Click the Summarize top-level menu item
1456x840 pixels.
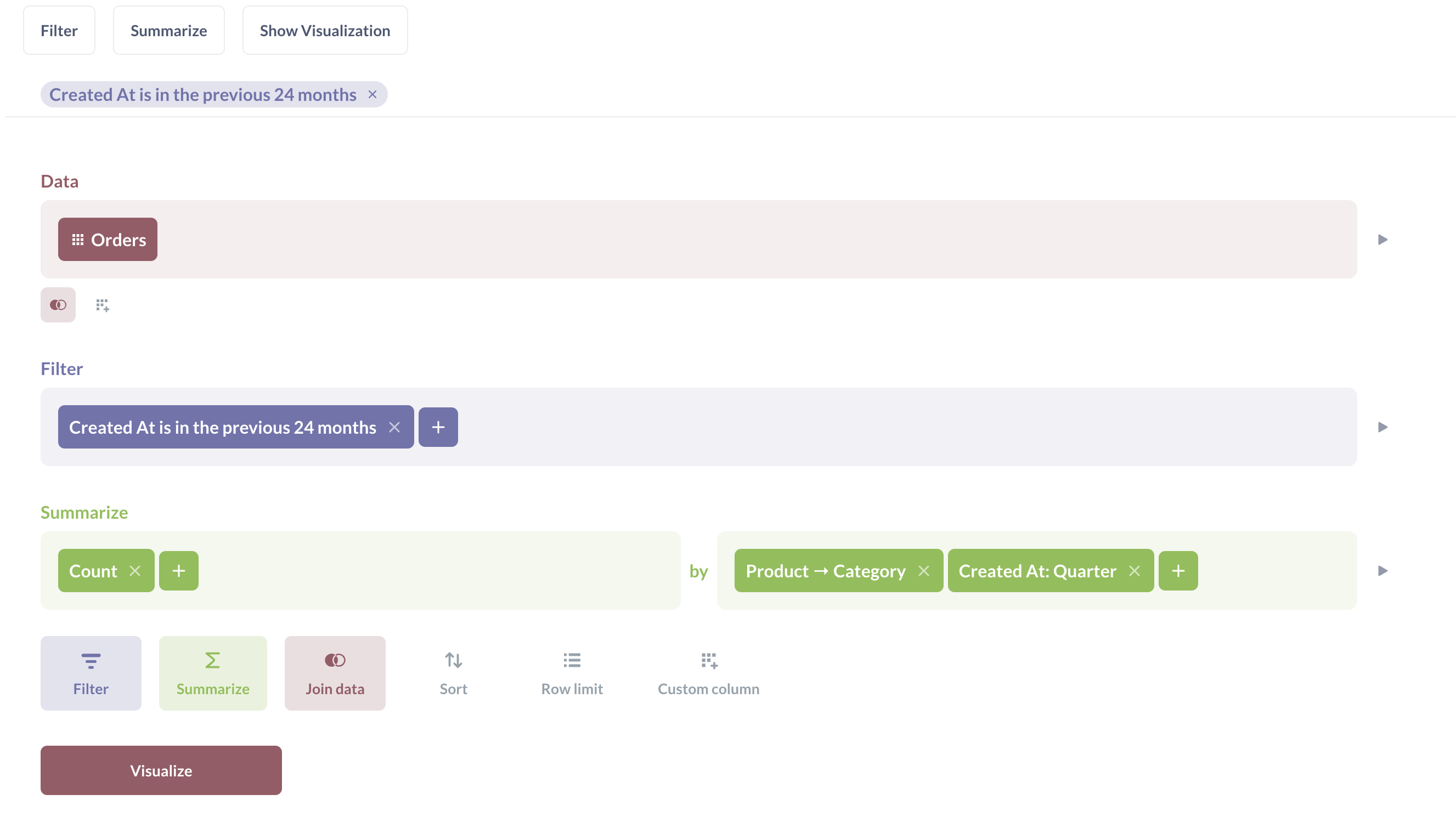pos(169,30)
